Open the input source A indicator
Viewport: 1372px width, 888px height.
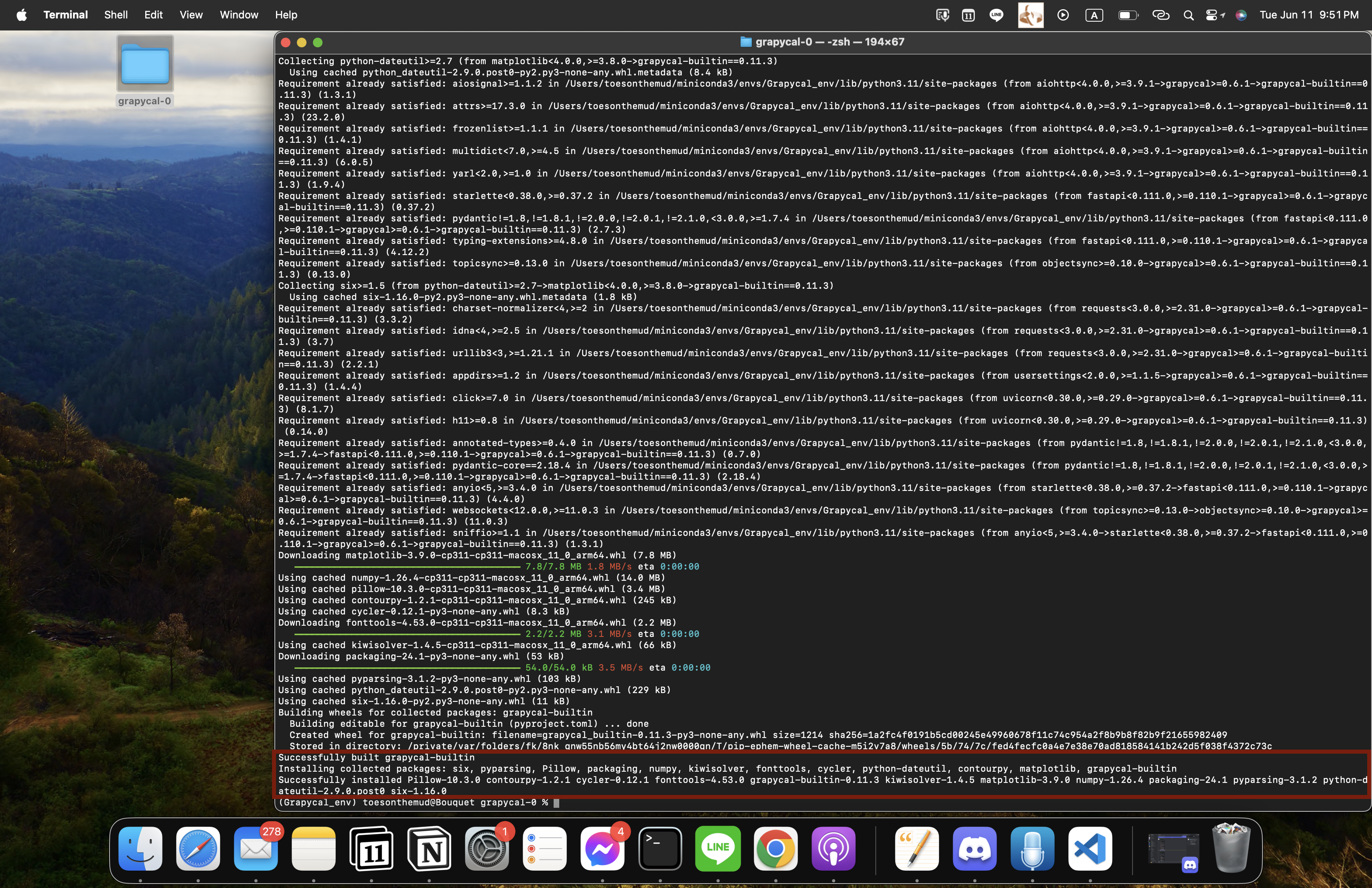click(x=1094, y=15)
